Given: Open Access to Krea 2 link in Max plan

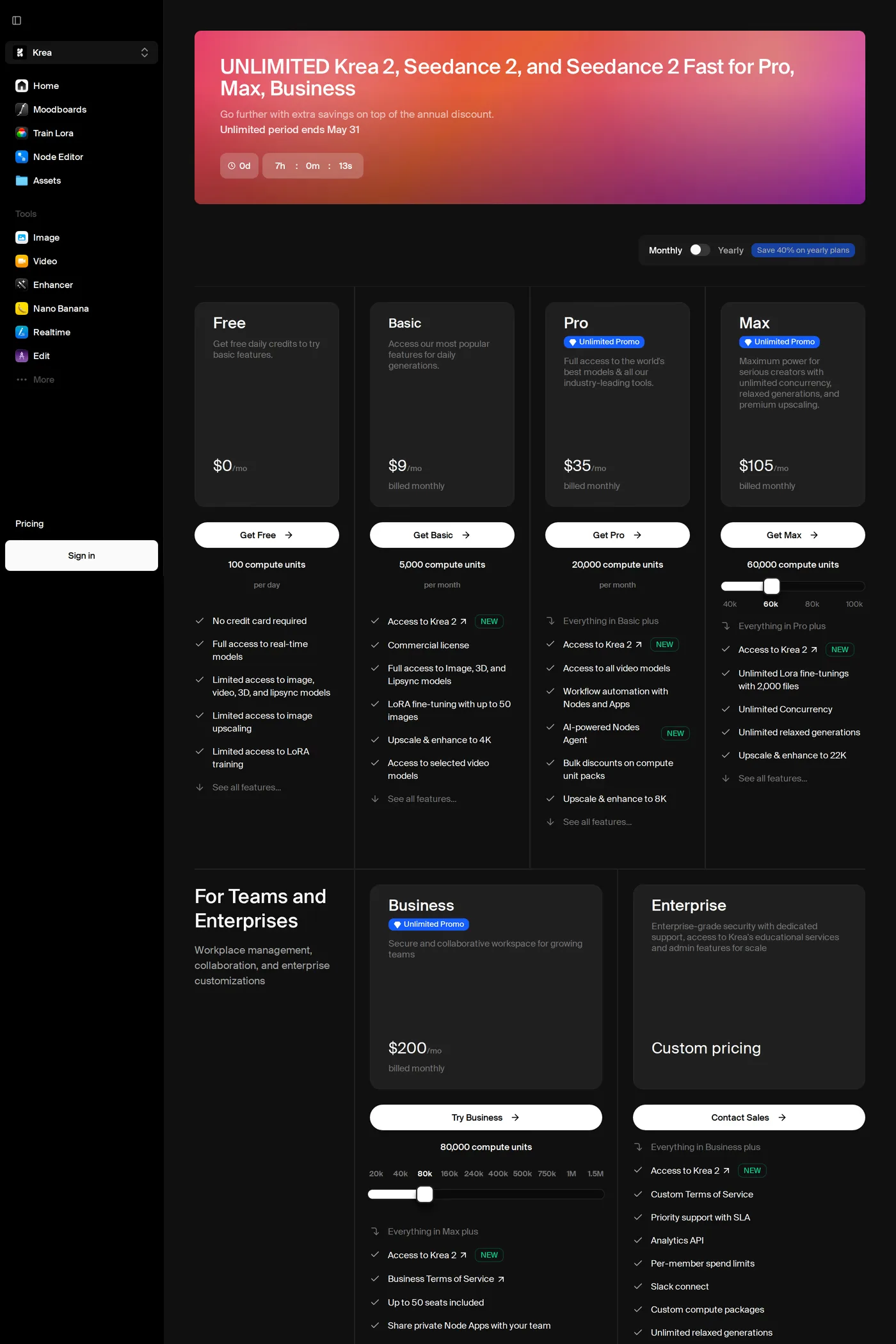Looking at the screenshot, I should tap(778, 650).
